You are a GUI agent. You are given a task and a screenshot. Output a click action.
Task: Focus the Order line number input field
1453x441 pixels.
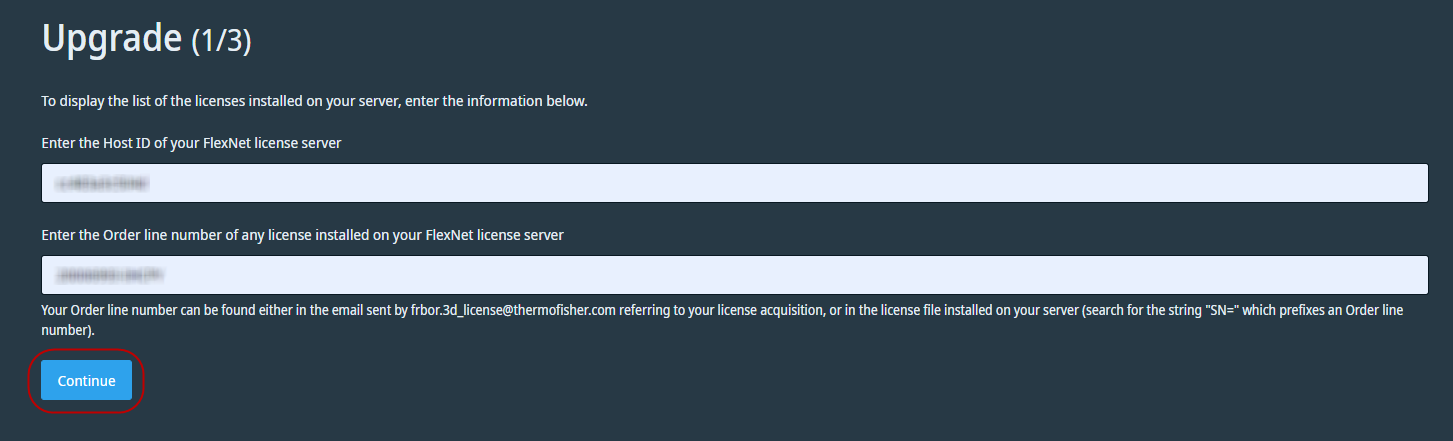pyautogui.click(x=734, y=275)
